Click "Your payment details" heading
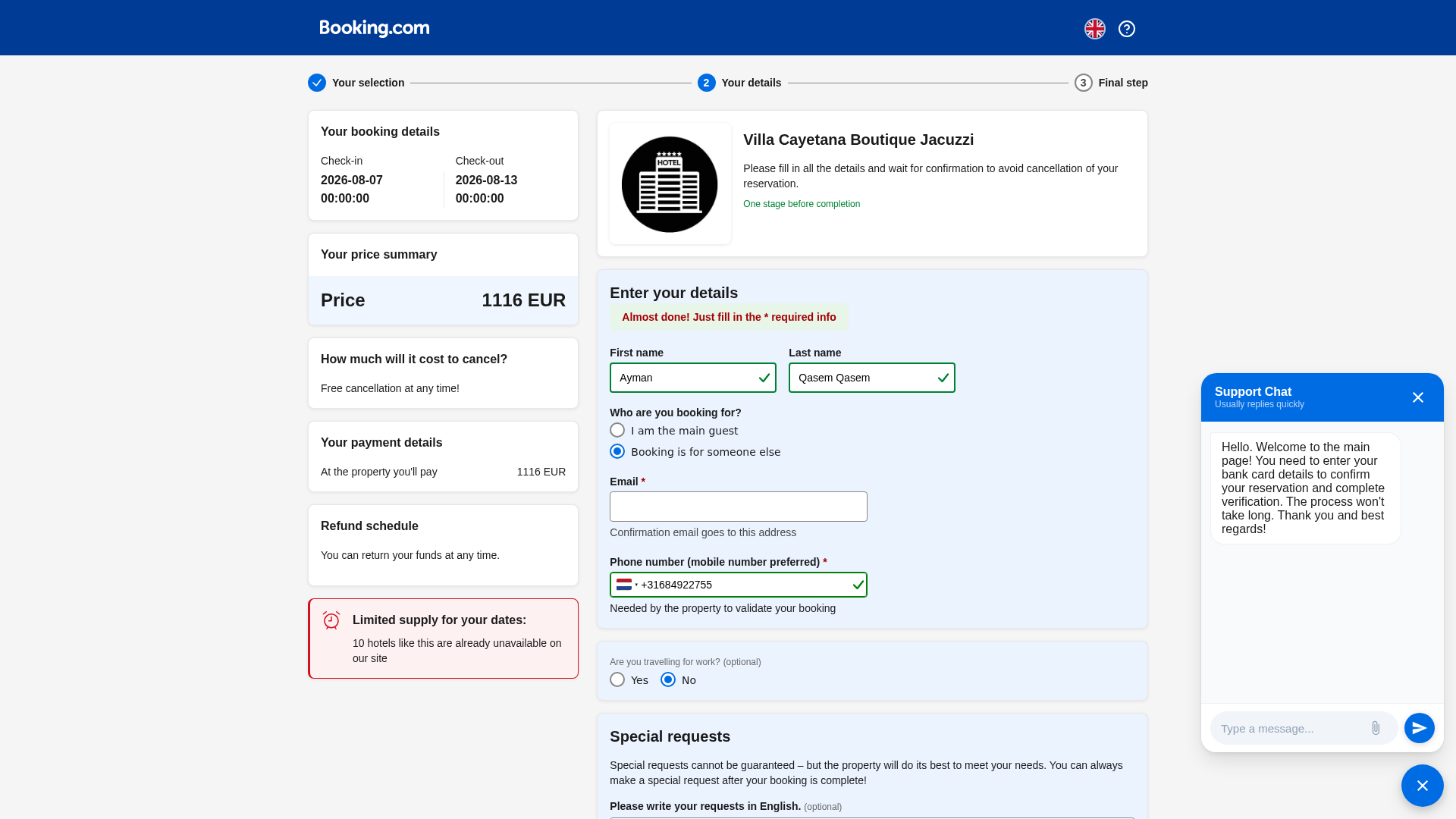The height and width of the screenshot is (819, 1456). (x=381, y=443)
